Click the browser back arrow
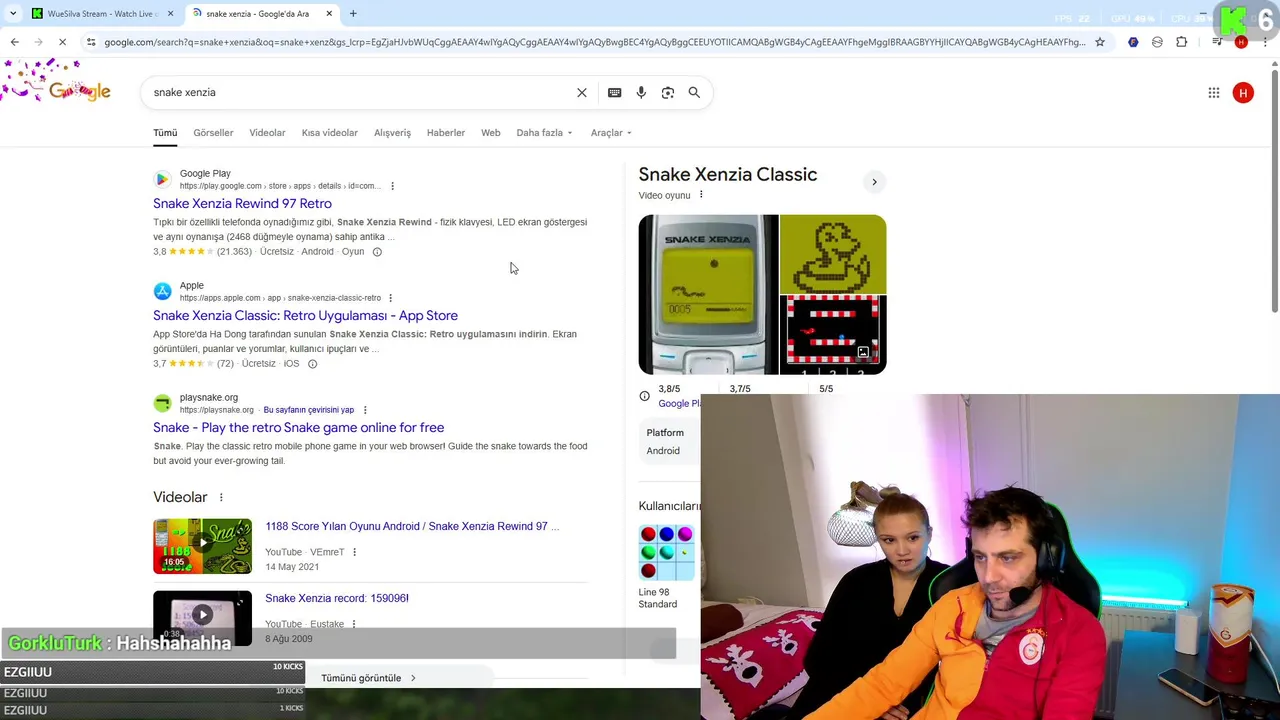This screenshot has height=720, width=1280. tap(14, 42)
